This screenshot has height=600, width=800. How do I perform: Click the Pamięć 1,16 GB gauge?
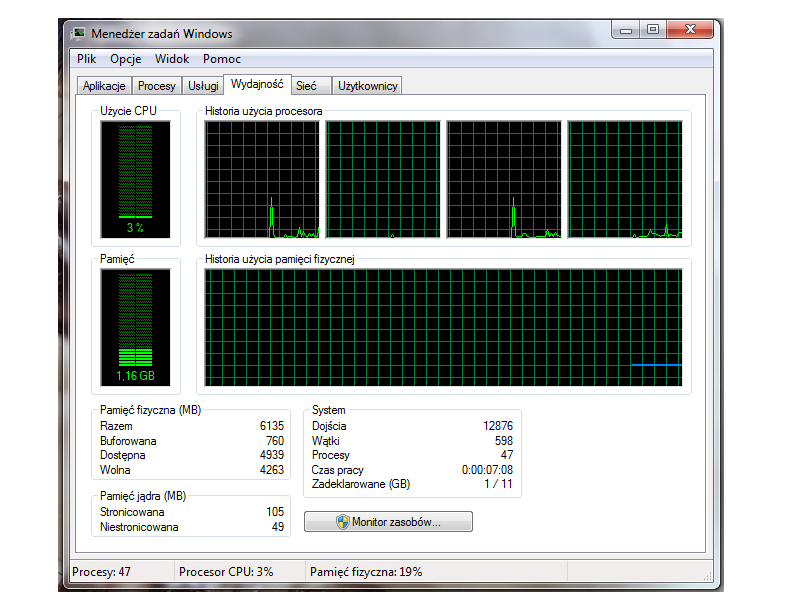click(x=135, y=328)
